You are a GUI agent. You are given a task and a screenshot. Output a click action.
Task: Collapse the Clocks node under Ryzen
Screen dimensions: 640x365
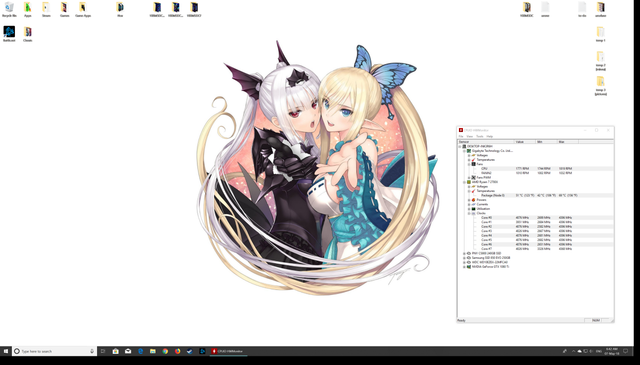469,213
